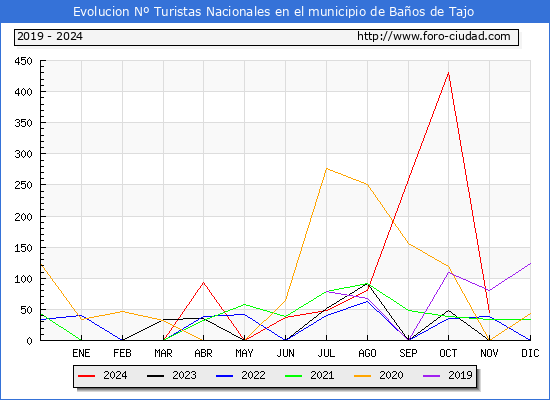Click the OCT month axis label
The width and height of the screenshot is (550, 400).
coord(448,353)
